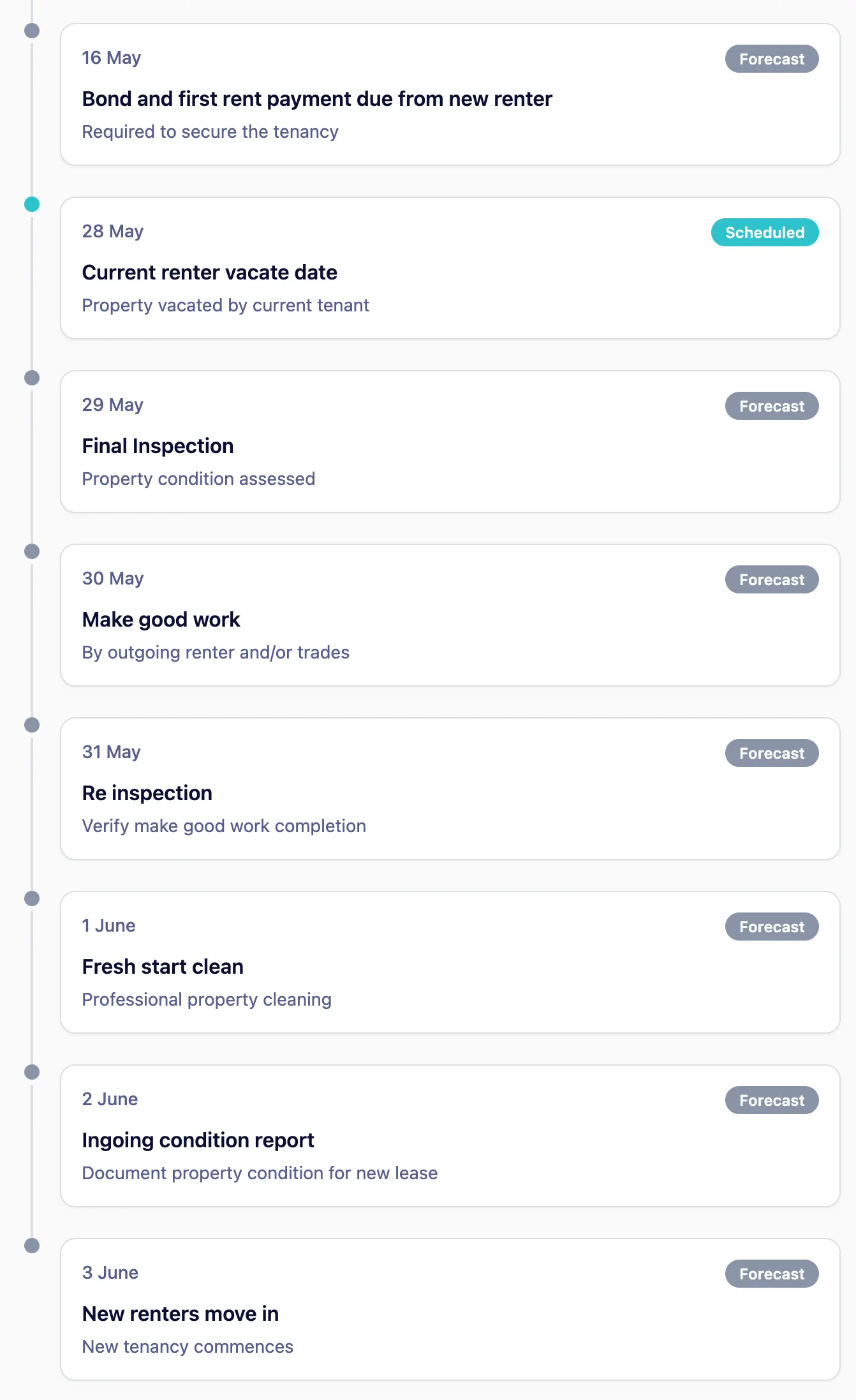Click Forecast badge on New renters move in
This screenshot has height=1400, width=856.
[771, 1274]
